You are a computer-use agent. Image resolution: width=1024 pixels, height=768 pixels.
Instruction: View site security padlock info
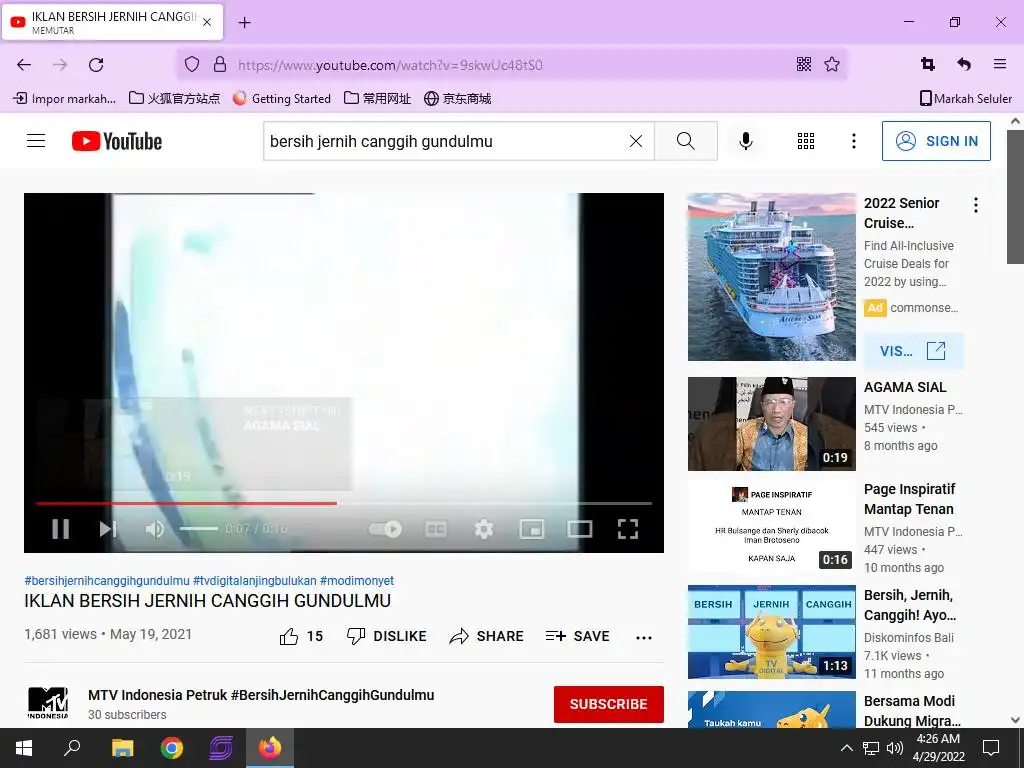coord(220,64)
